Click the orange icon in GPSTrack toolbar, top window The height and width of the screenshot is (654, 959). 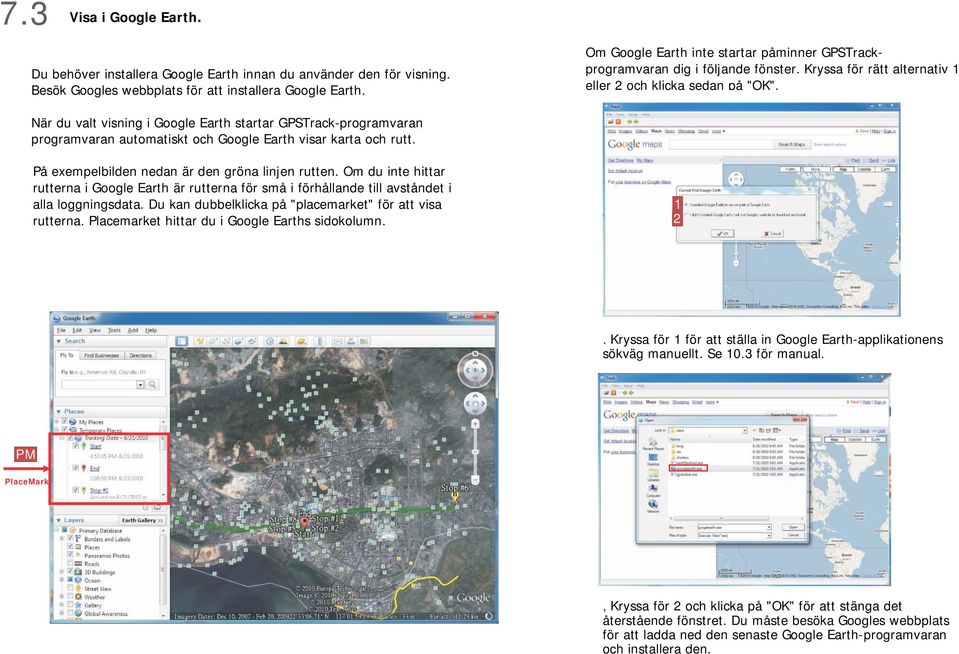618,122
